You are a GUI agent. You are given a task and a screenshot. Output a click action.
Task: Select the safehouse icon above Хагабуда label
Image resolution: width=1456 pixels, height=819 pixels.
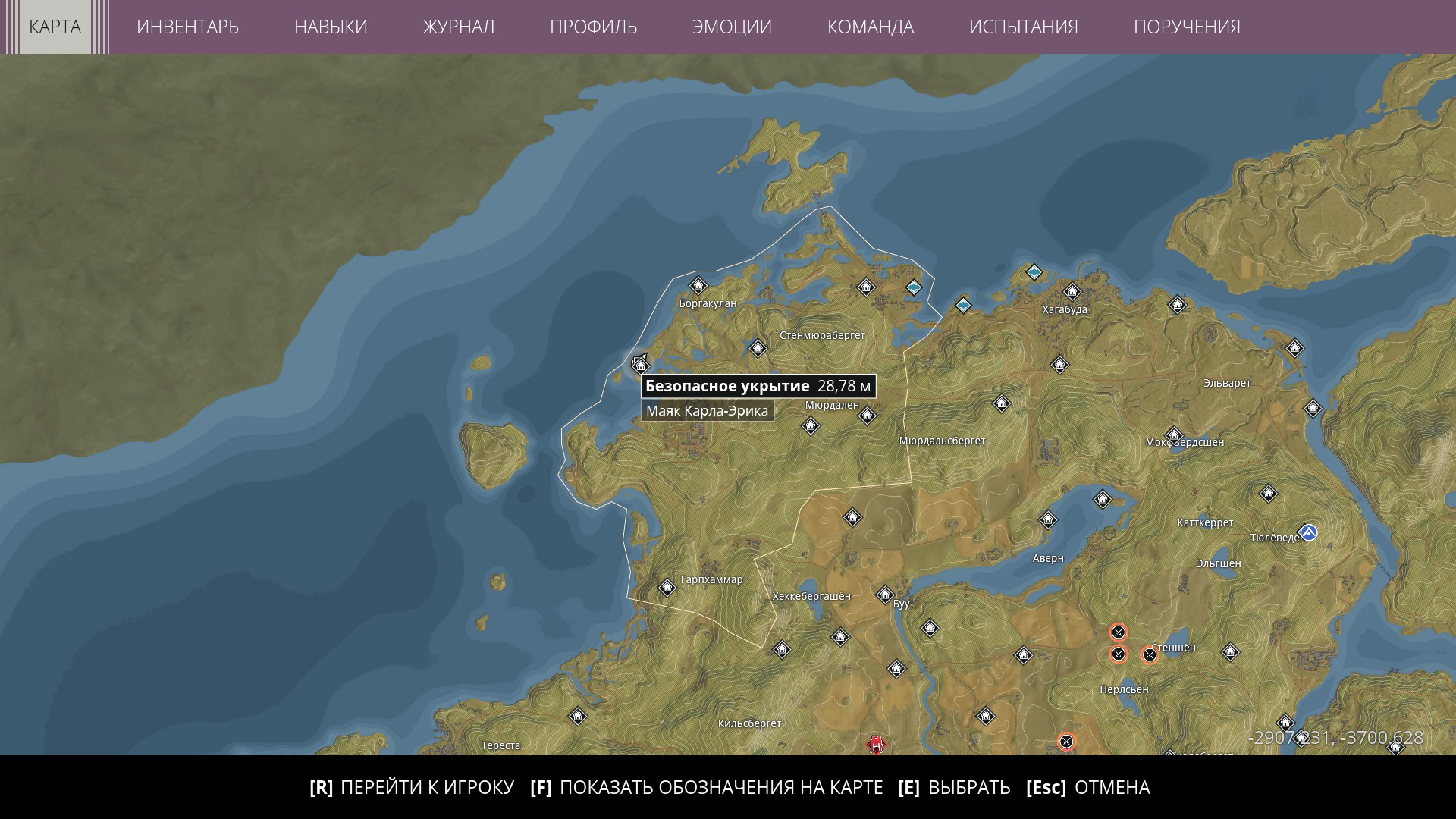pos(1072,290)
